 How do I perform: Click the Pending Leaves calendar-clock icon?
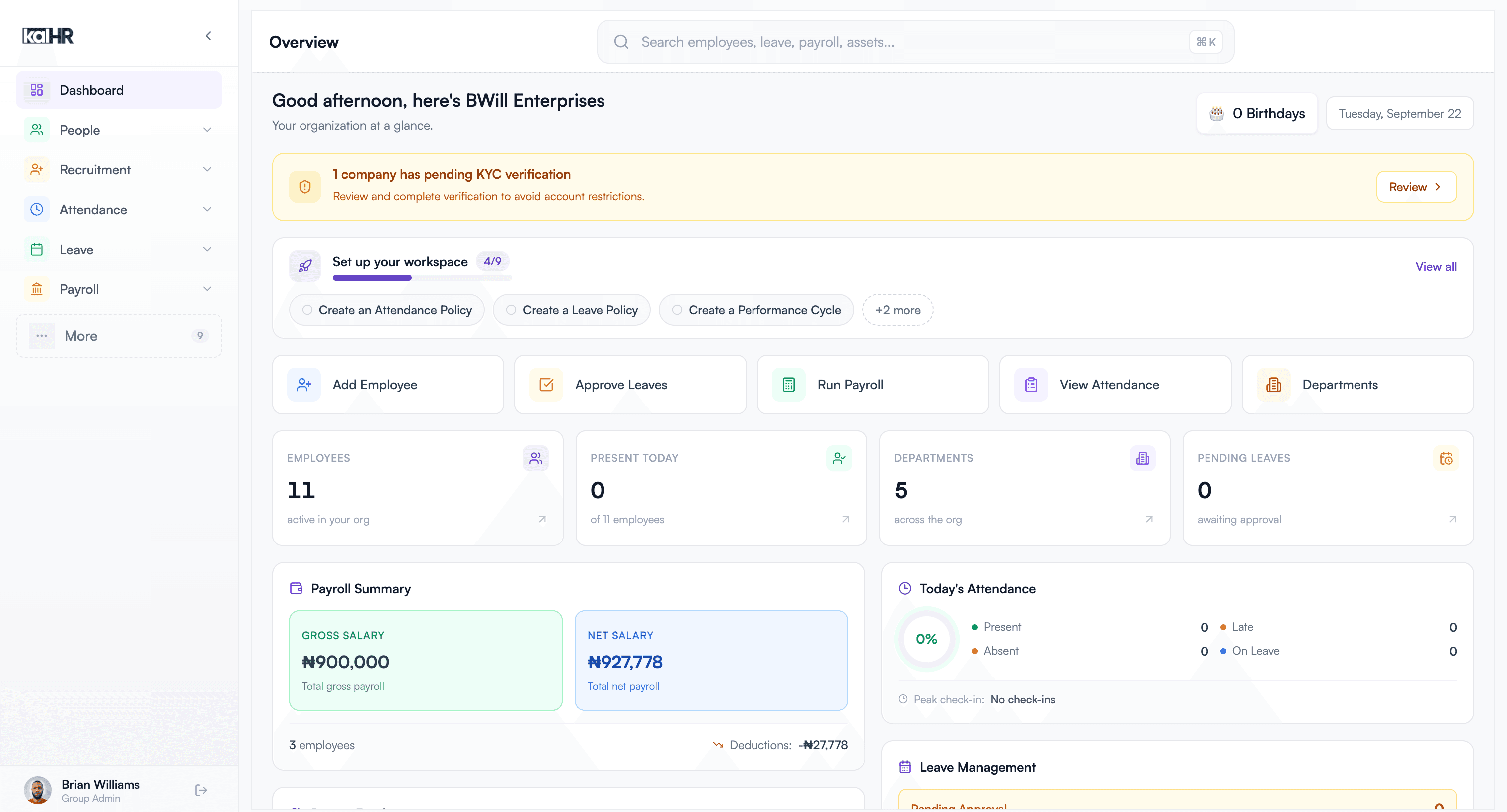coord(1446,458)
